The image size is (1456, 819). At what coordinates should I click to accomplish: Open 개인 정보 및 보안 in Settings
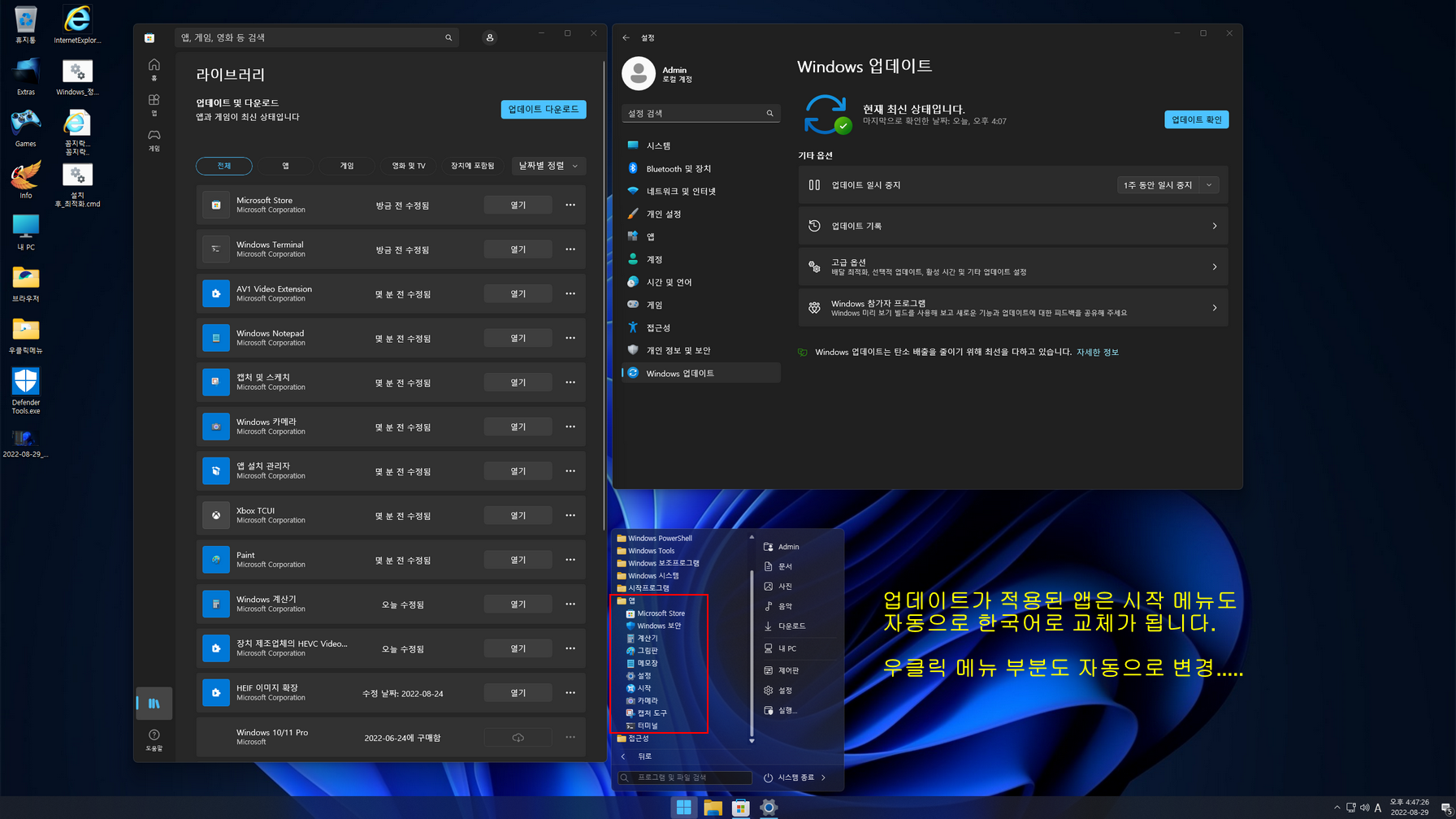pos(700,350)
